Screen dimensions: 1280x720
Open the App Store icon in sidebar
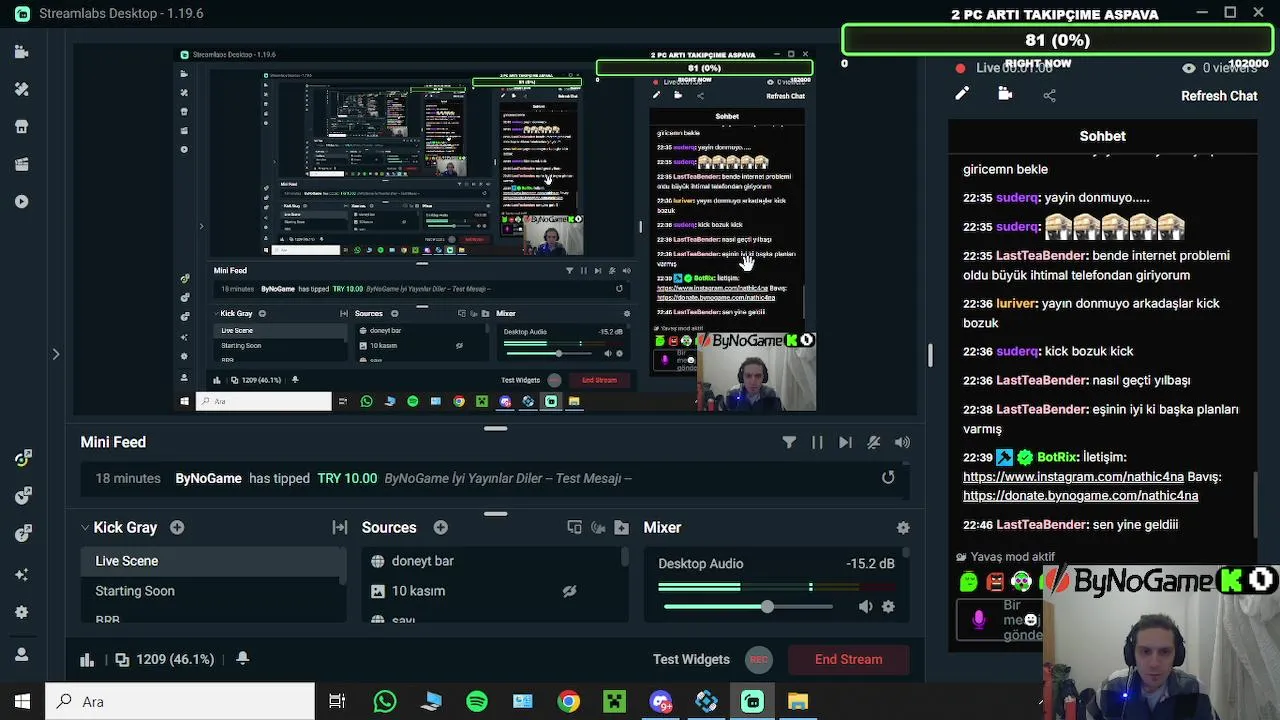pos(21,127)
